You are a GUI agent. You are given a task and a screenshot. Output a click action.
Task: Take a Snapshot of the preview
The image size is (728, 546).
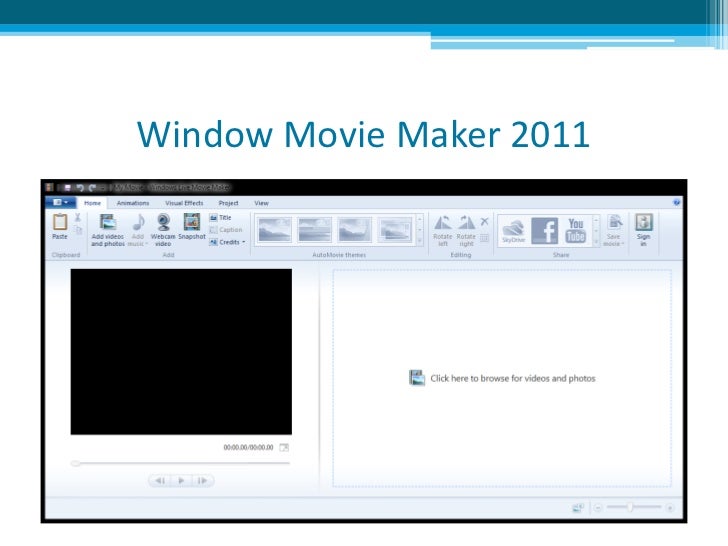[x=192, y=226]
